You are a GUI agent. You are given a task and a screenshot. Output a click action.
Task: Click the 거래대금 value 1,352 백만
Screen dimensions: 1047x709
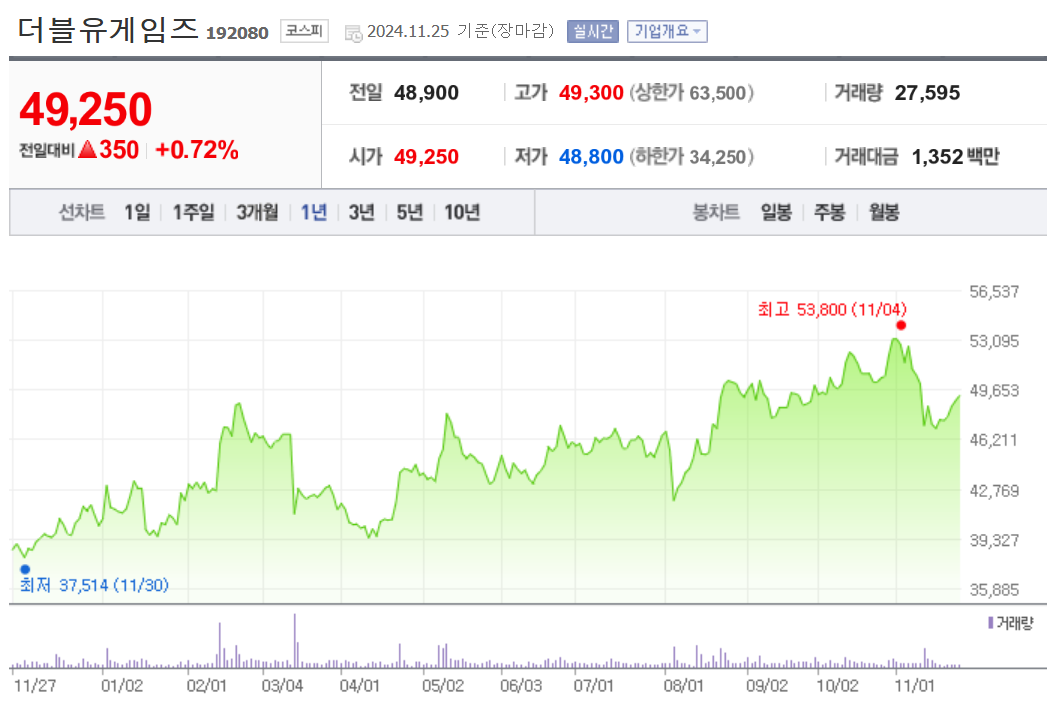[956, 156]
